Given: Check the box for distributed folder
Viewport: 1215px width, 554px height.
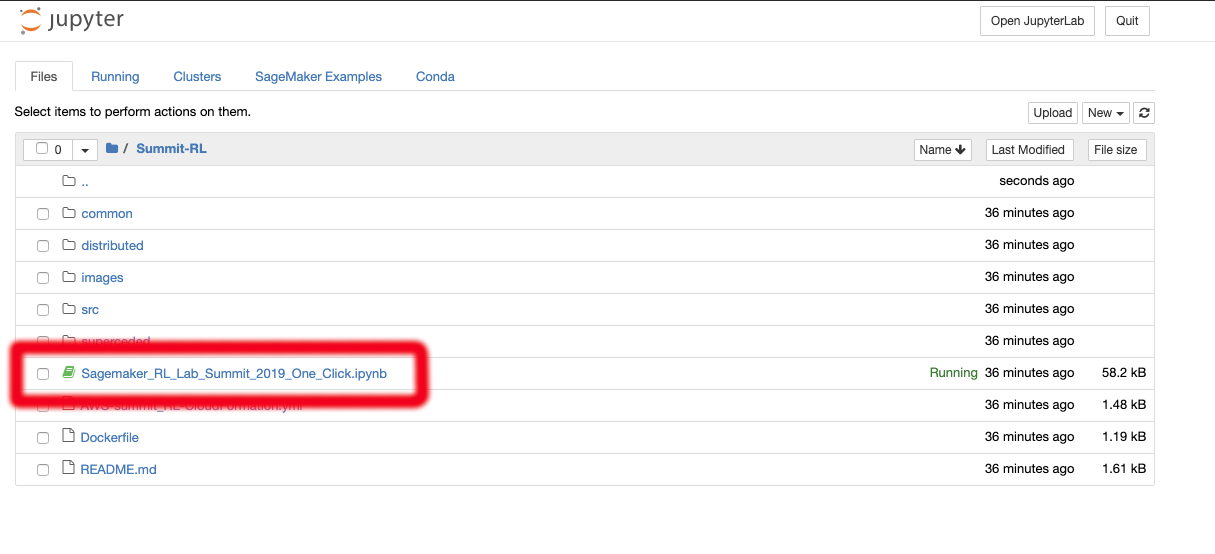Looking at the screenshot, I should tap(43, 246).
